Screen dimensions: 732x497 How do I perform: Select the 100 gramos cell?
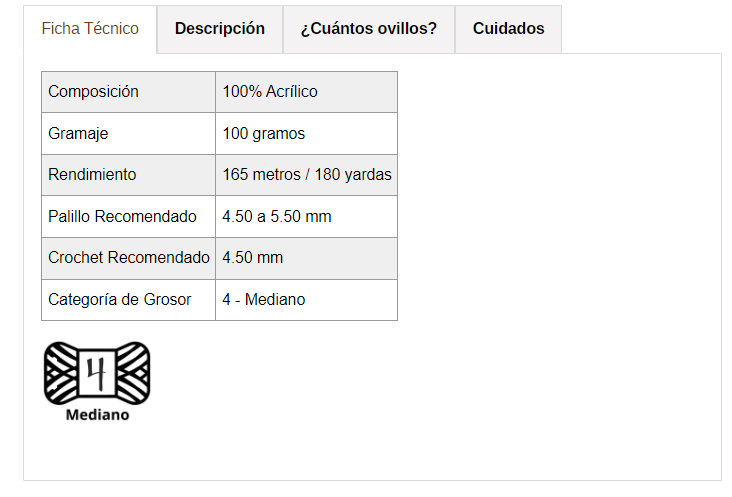coord(306,133)
